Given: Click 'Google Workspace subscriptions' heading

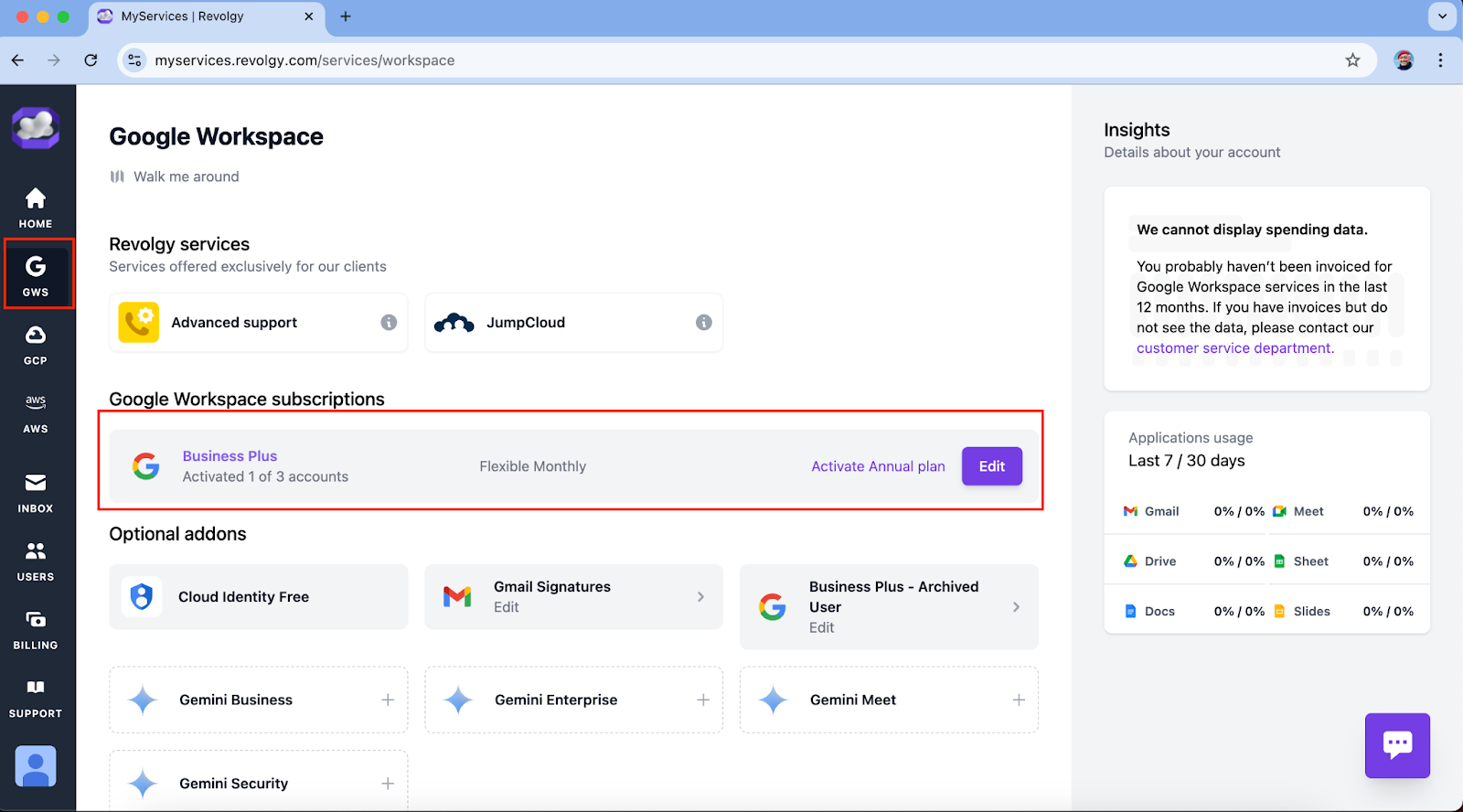Looking at the screenshot, I should 247,399.
